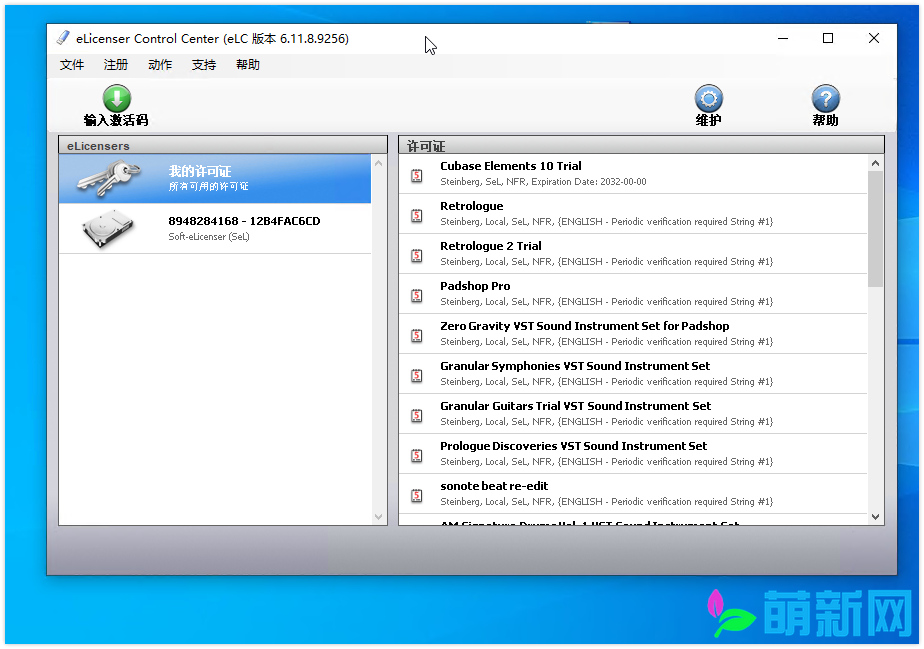Open the blue gear 维护 maintenance icon
The width and height of the screenshot is (924, 649).
click(x=708, y=98)
